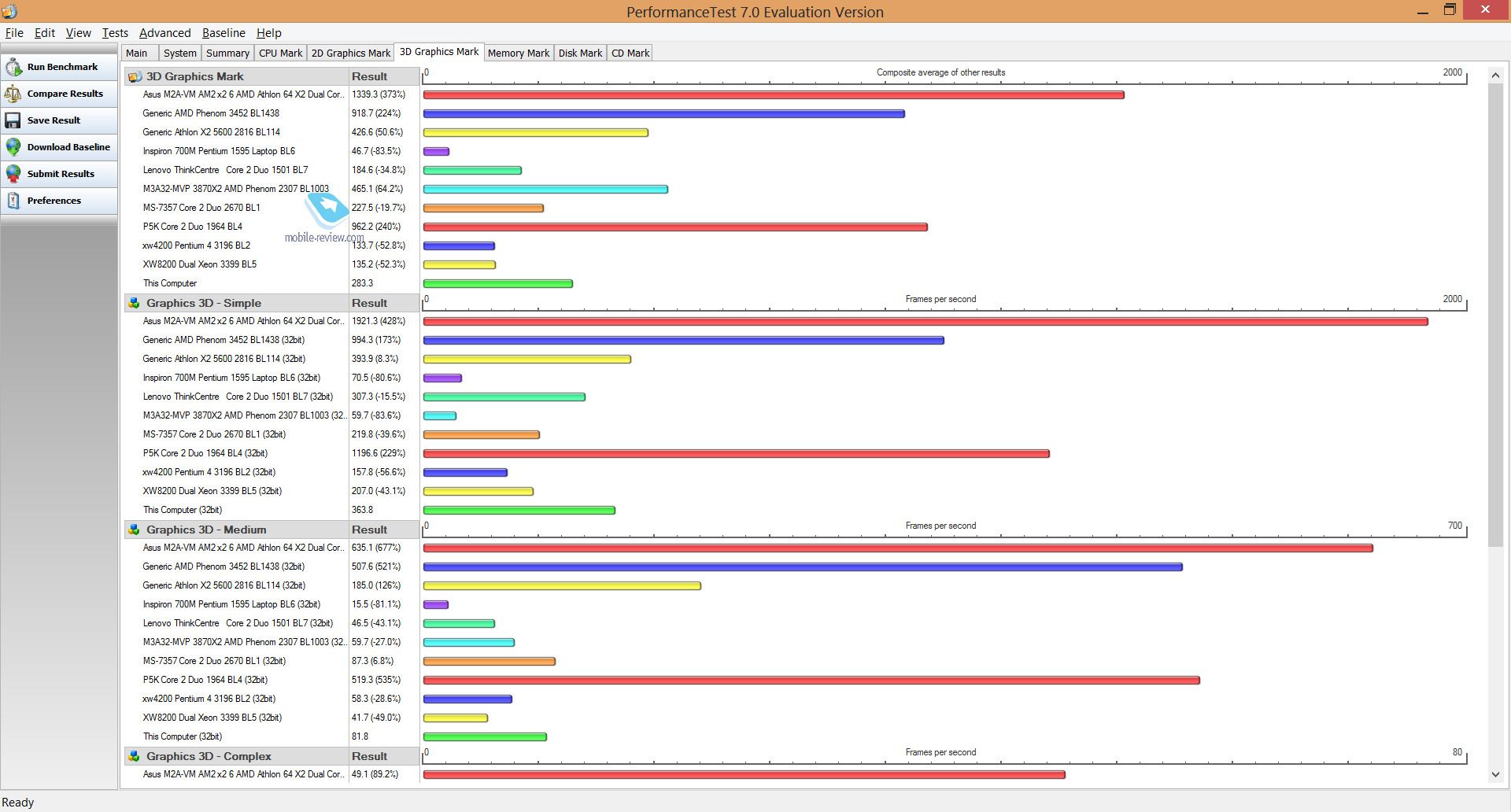Click 'Composite average of other results' chart label
This screenshot has width=1511, height=812.
pos(940,72)
